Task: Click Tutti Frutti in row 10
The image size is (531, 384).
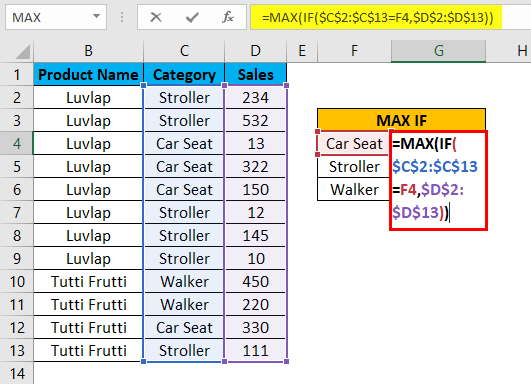Action: pyautogui.click(x=88, y=282)
